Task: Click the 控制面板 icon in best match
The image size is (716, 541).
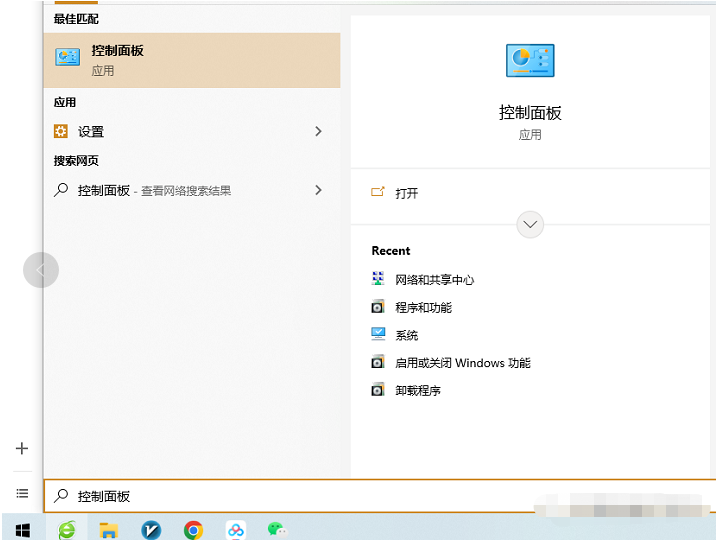Action: coord(68,57)
